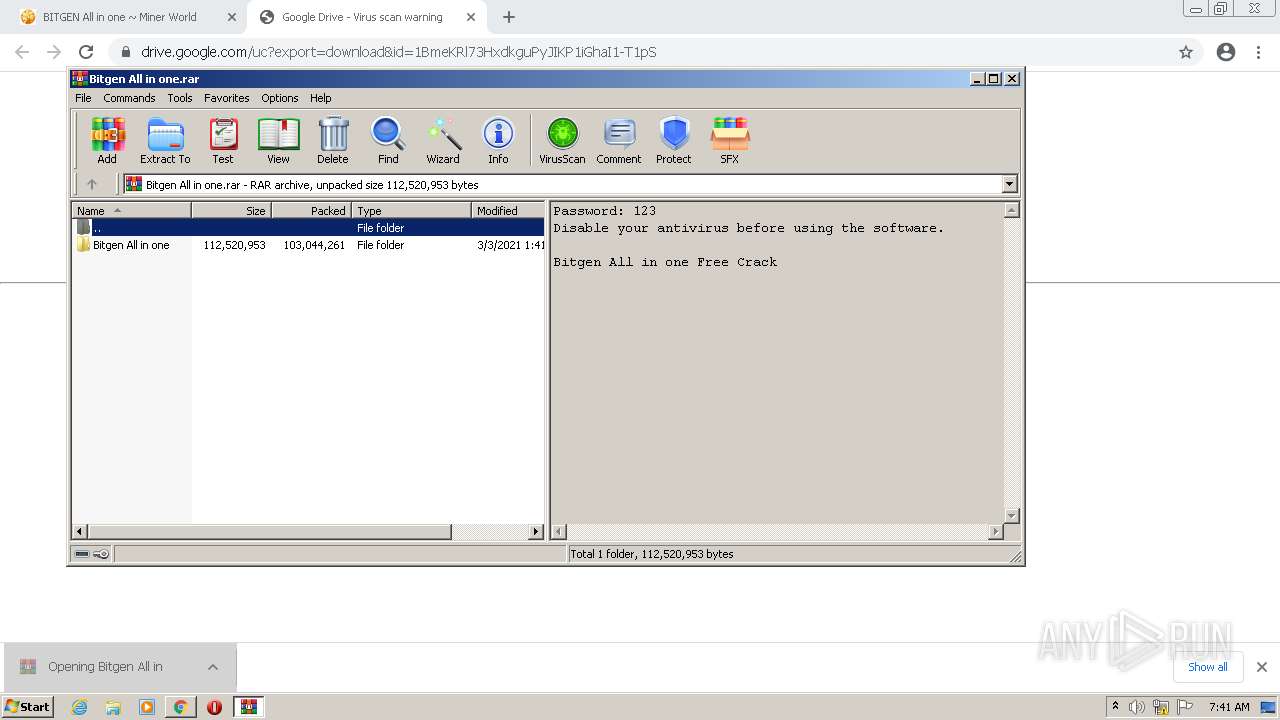Expand download item options chevron

[212, 667]
